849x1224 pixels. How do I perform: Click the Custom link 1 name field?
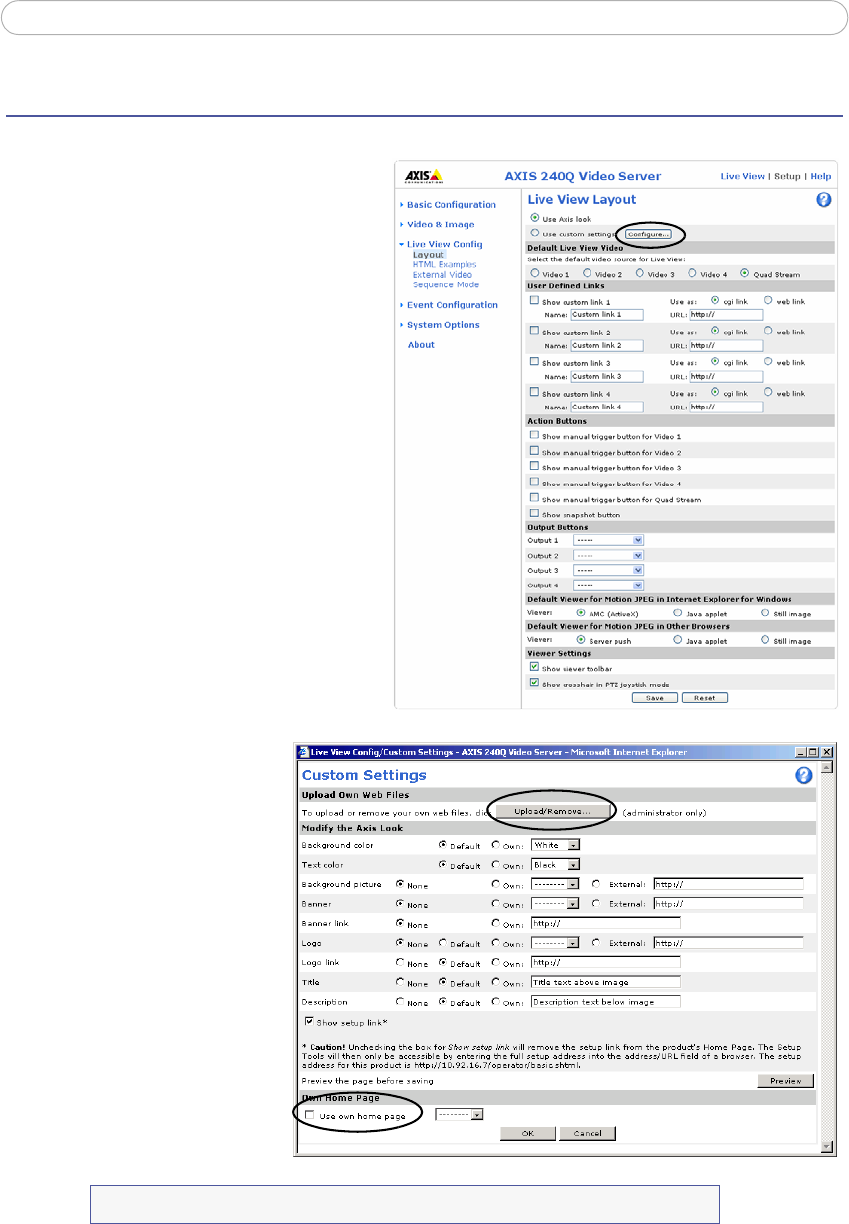pyautogui.click(x=606, y=315)
